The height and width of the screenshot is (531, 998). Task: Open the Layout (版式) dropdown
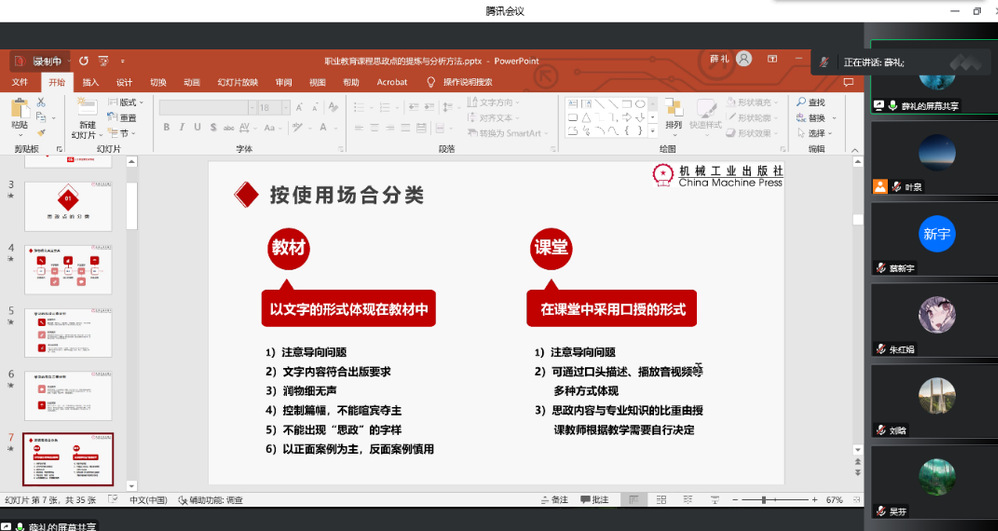click(x=130, y=102)
